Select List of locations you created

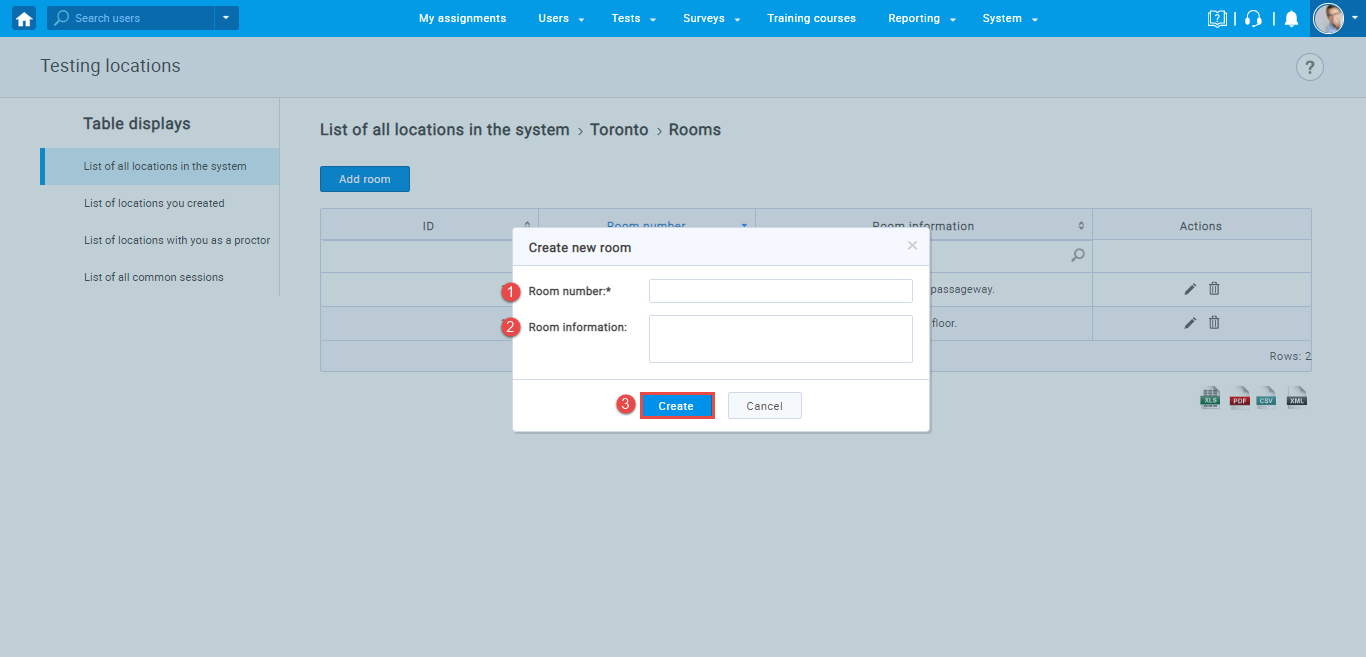[x=154, y=203]
